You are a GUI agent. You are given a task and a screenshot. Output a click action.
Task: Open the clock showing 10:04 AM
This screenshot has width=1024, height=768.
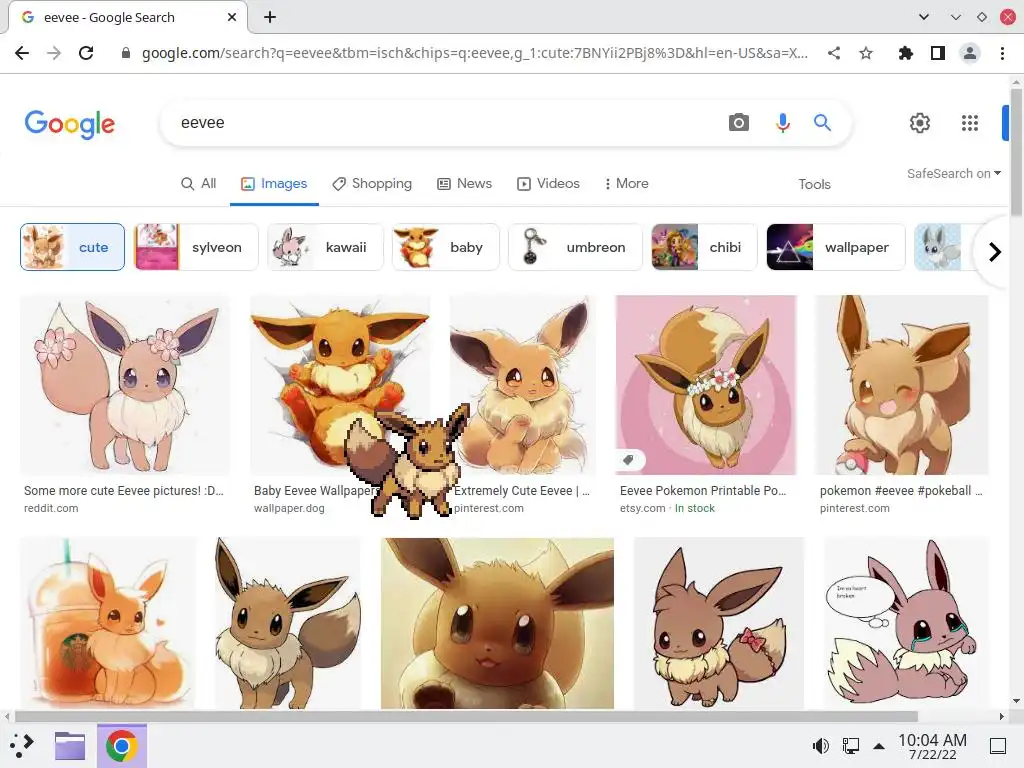tap(933, 746)
